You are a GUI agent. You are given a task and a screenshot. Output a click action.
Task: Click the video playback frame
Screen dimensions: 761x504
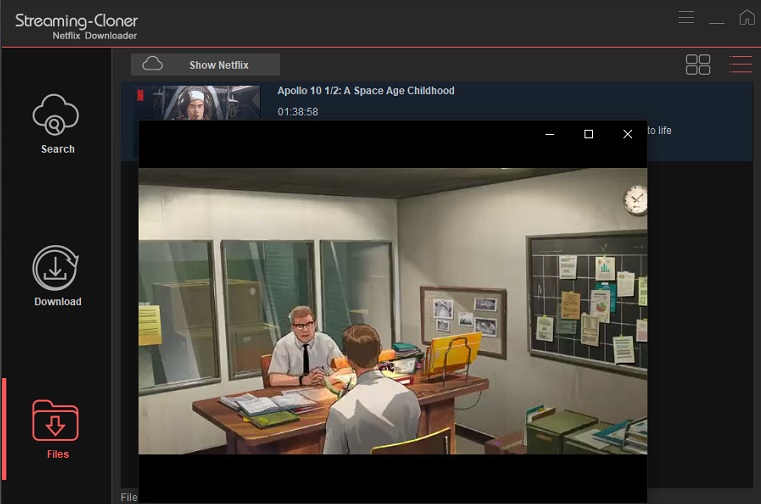pyautogui.click(x=393, y=311)
